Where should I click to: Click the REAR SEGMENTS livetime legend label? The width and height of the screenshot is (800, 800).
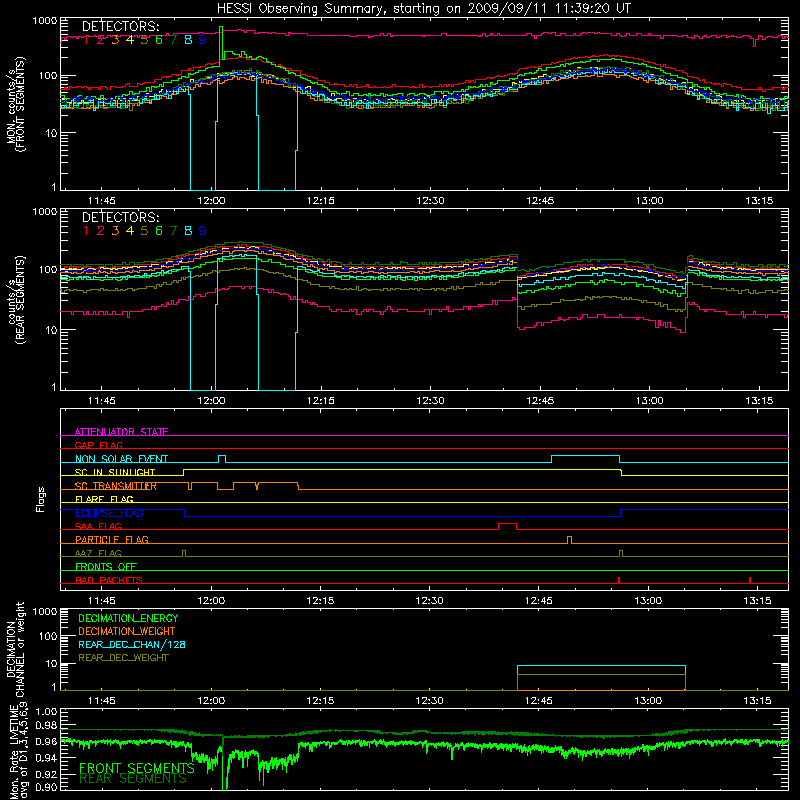(133, 779)
